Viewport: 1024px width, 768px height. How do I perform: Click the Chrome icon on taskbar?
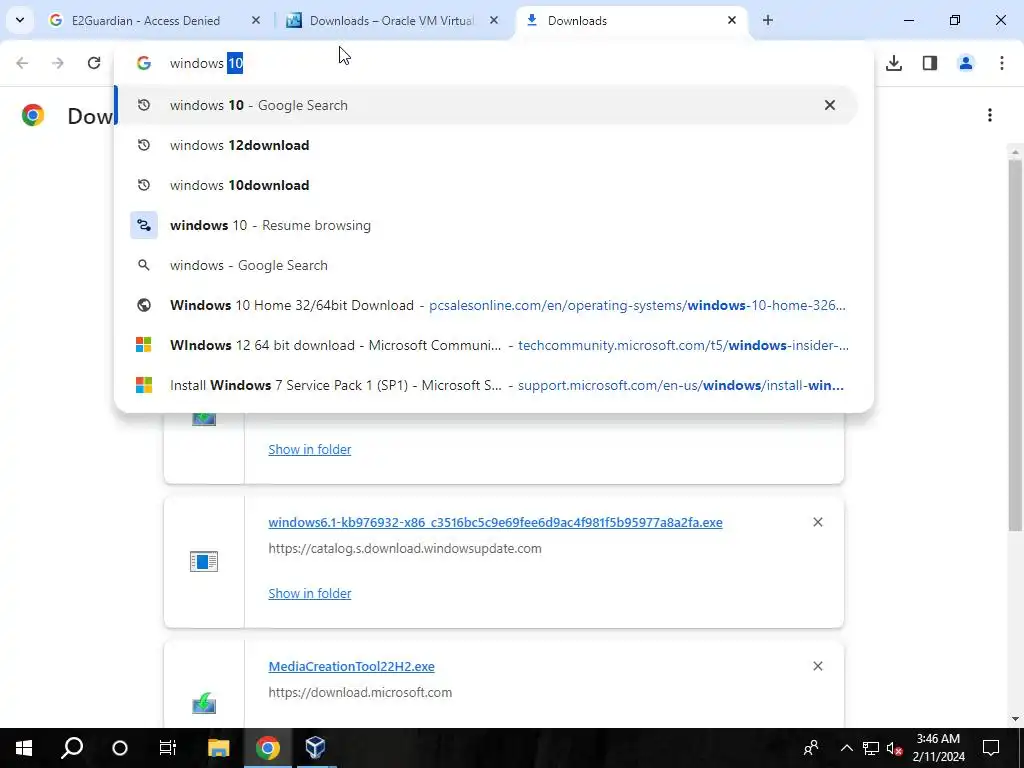click(267, 748)
